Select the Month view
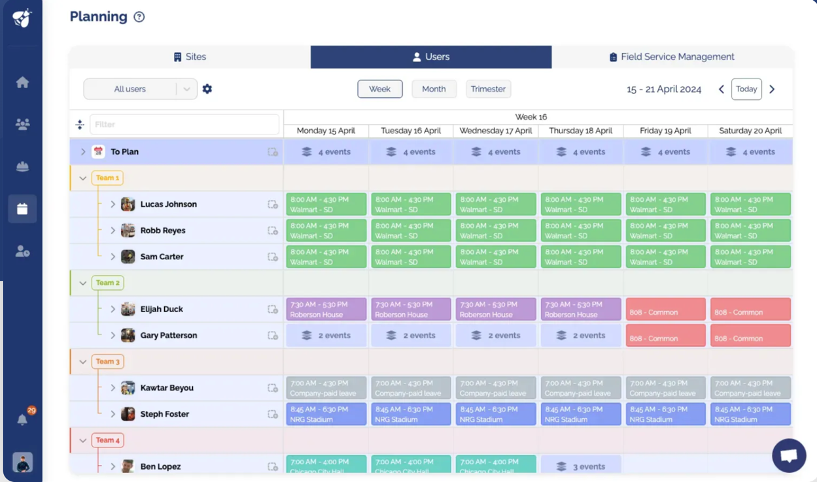Image resolution: width=818 pixels, height=482 pixels. [434, 89]
